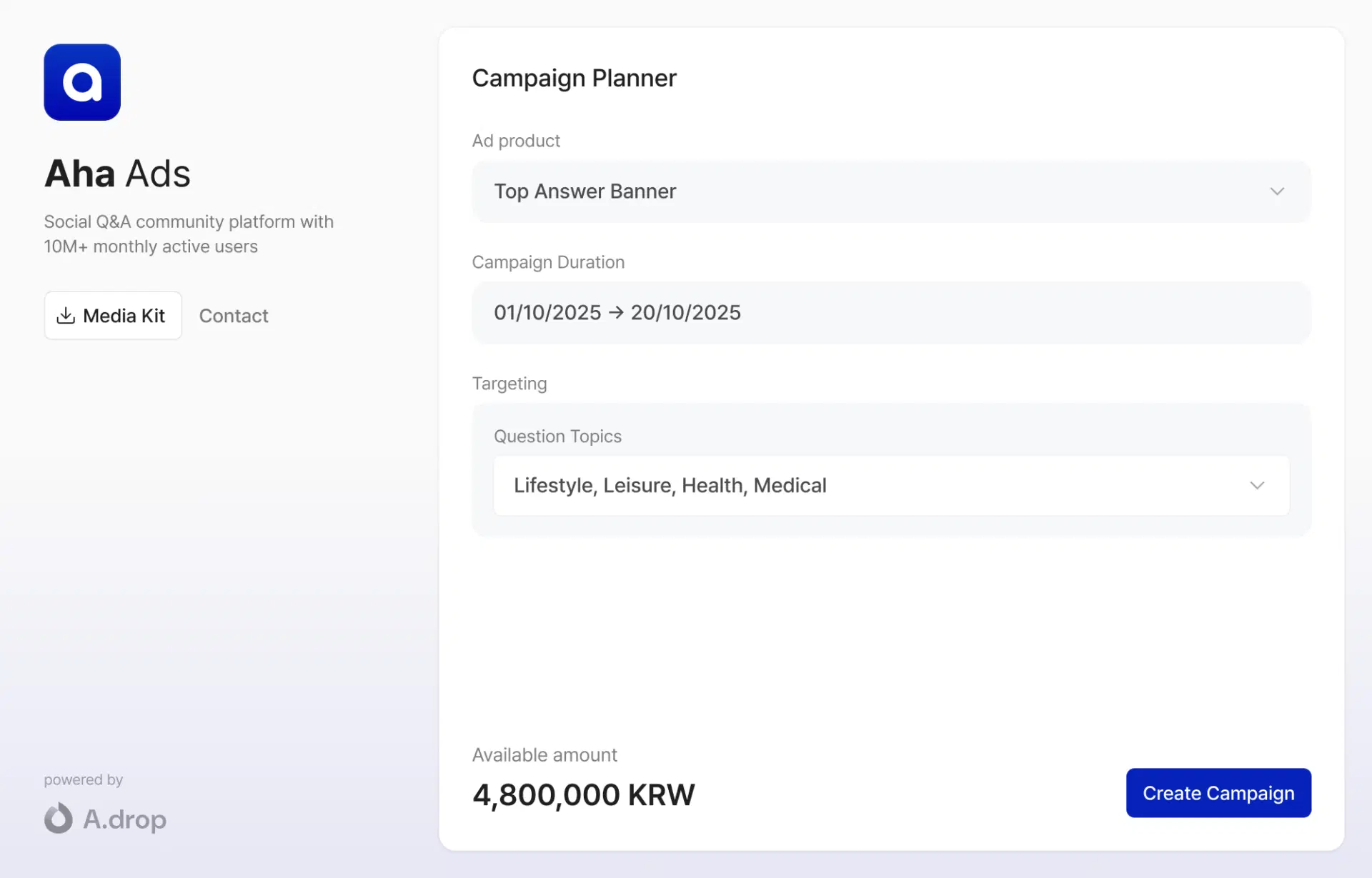
Task: Click the Campaign Planner heading
Action: [x=574, y=78]
